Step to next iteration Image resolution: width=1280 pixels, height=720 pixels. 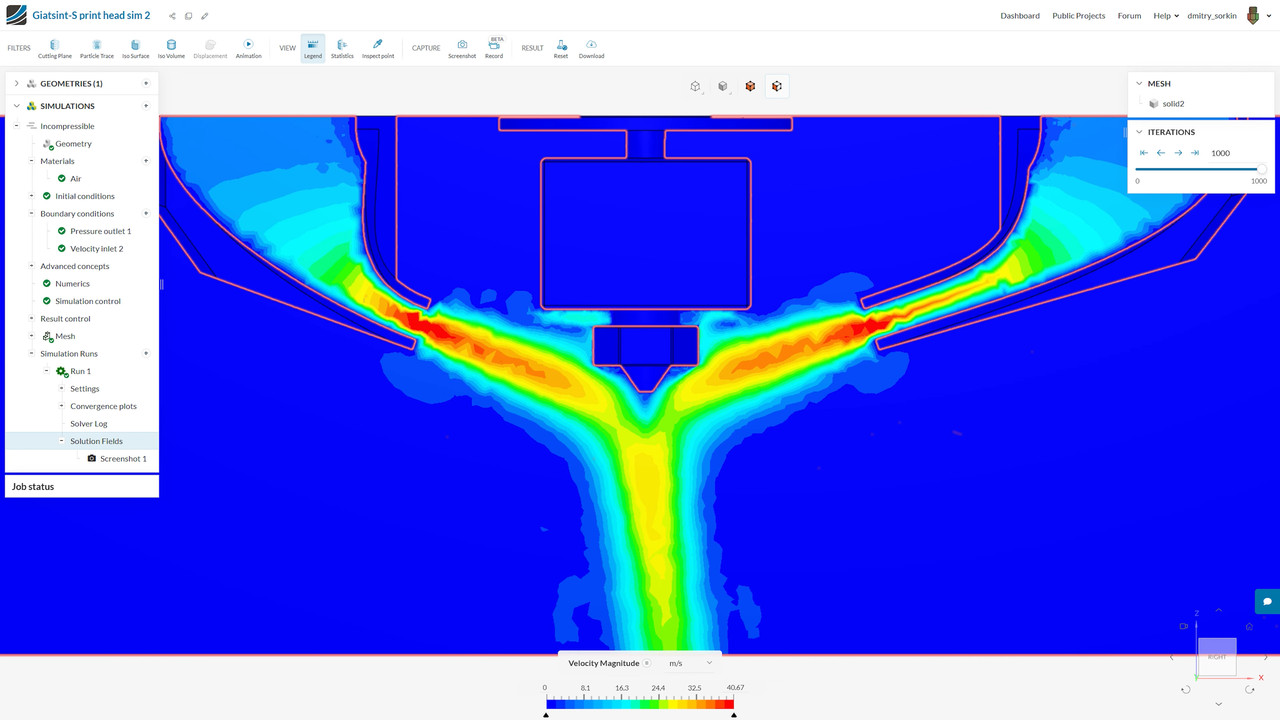[1178, 153]
